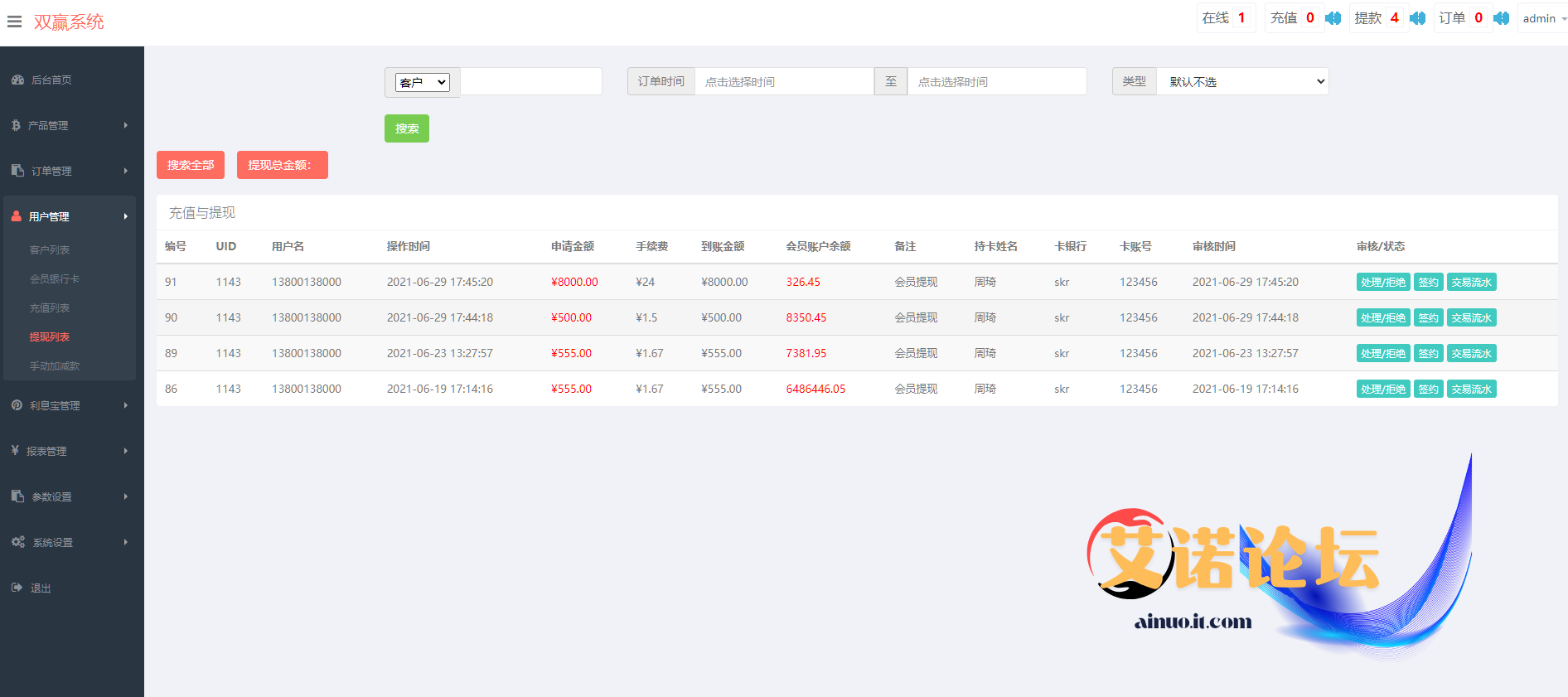Click the bitcoin icon for 产品管理
1568x697 pixels.
coord(16,125)
